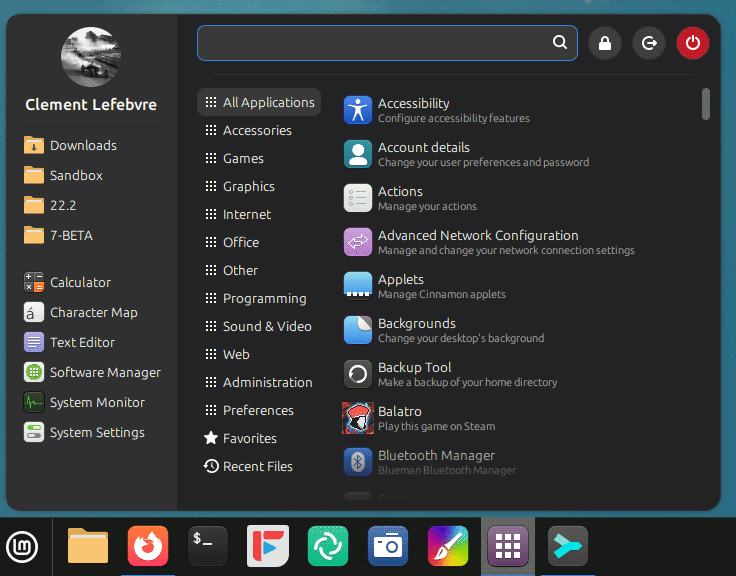Select the Internet category
736x576 pixels.
pos(259,215)
